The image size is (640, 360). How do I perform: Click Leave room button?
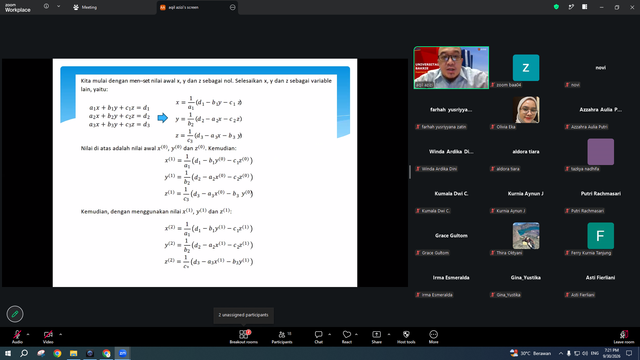(x=624, y=337)
